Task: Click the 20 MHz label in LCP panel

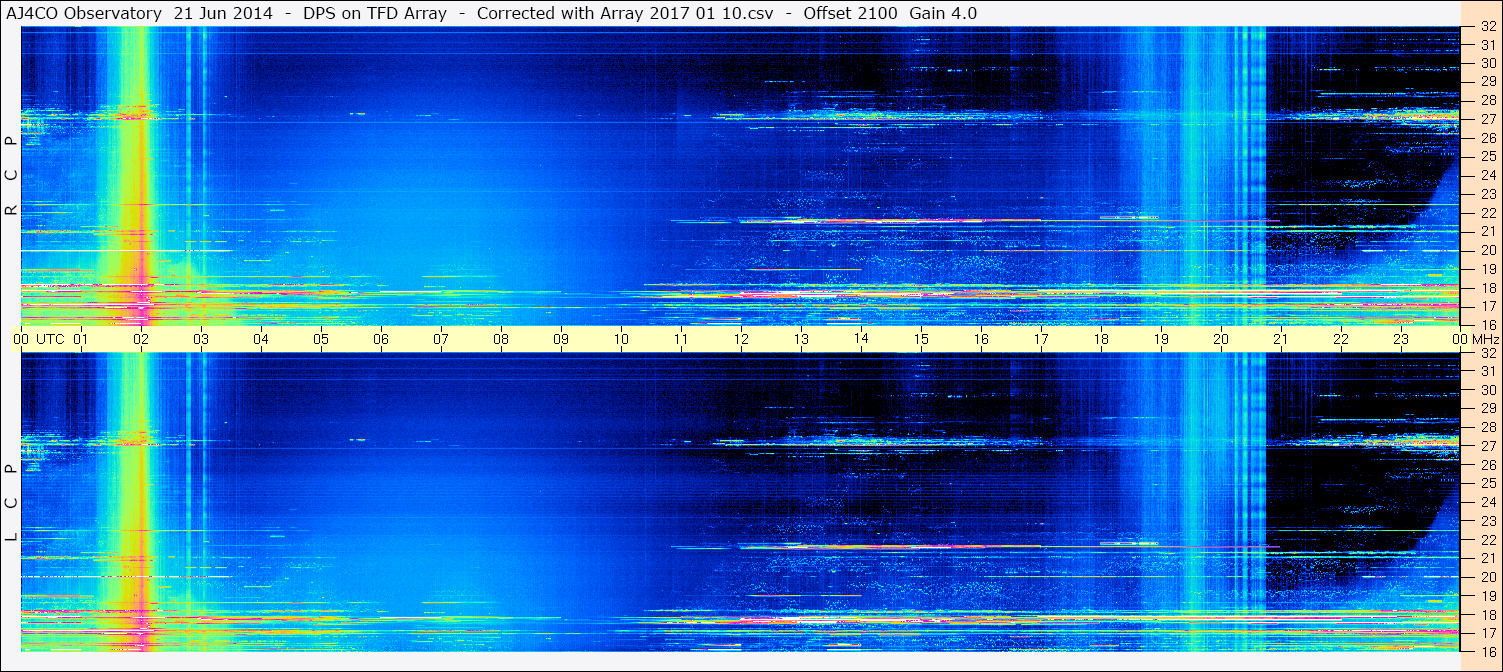Action: (x=1487, y=577)
